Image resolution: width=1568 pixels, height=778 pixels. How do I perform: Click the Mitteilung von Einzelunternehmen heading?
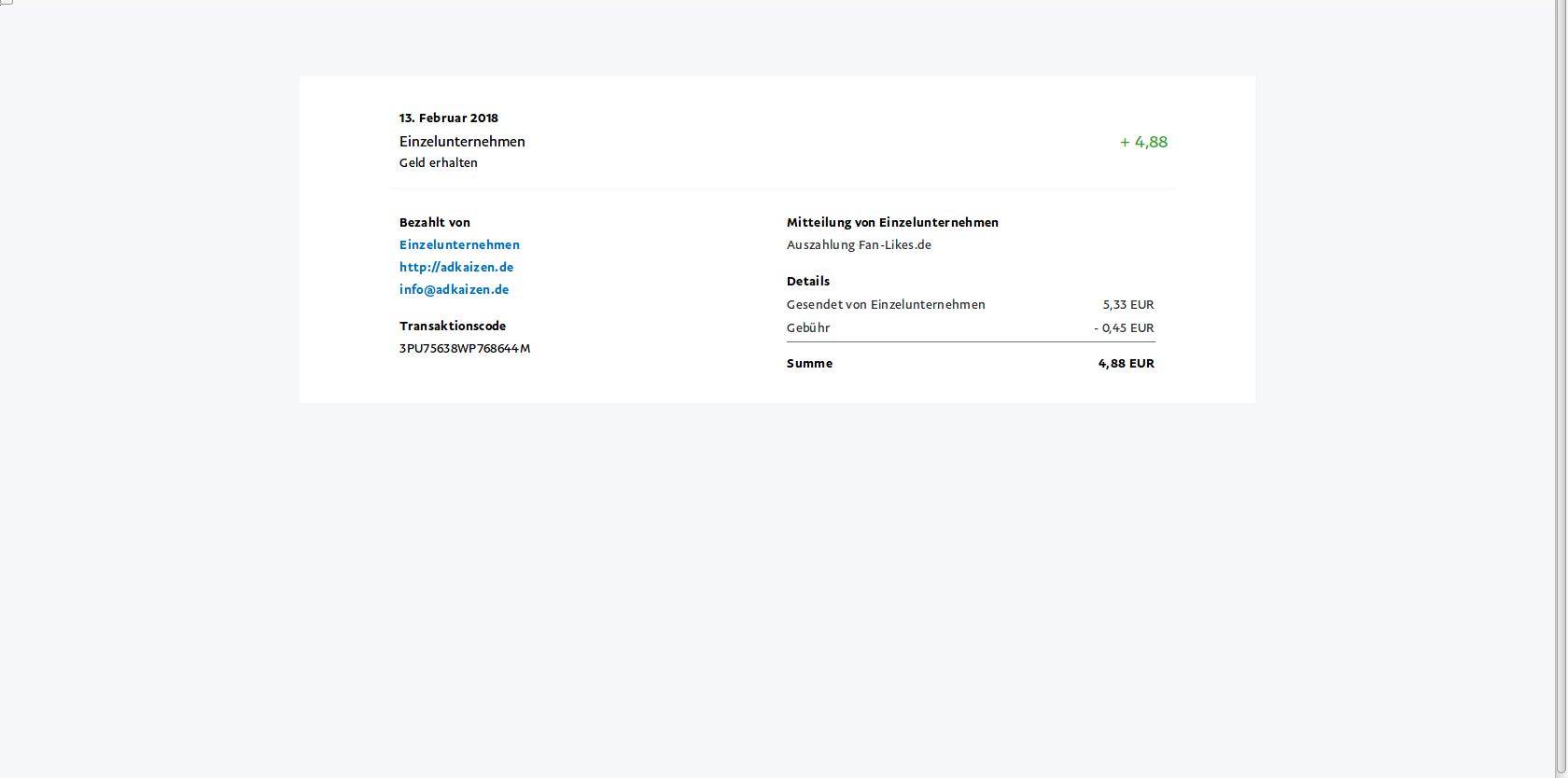pyautogui.click(x=891, y=222)
